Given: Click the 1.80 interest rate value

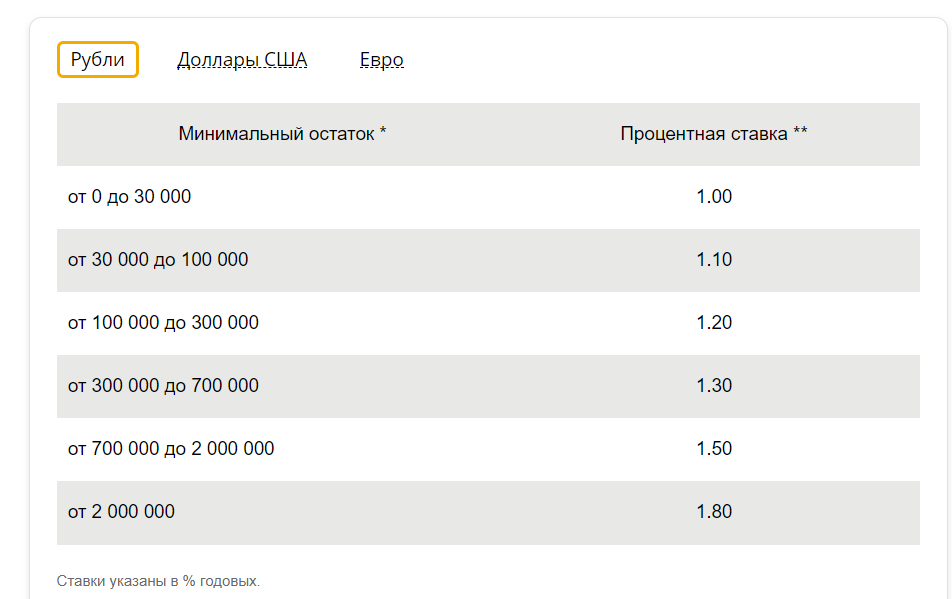Looking at the screenshot, I should pos(714,512).
